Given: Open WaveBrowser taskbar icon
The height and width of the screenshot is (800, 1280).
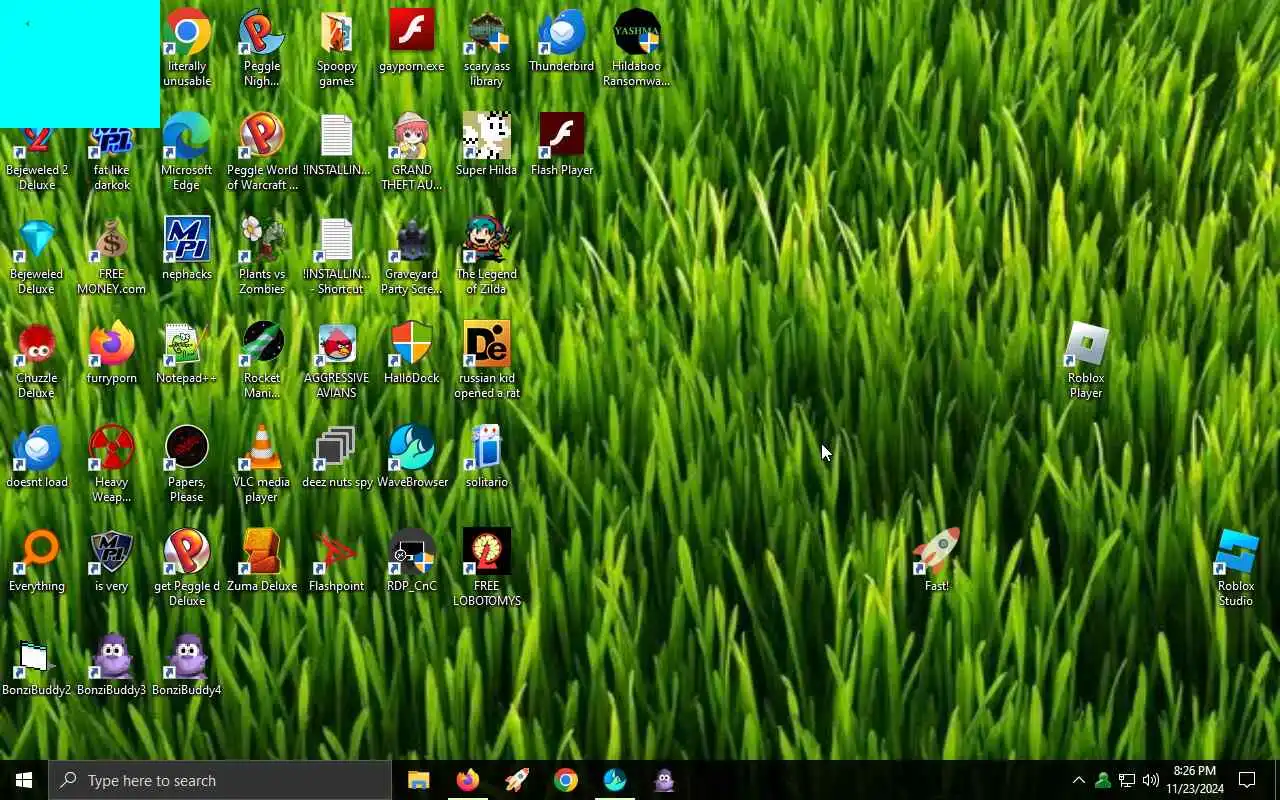Looking at the screenshot, I should [x=615, y=780].
